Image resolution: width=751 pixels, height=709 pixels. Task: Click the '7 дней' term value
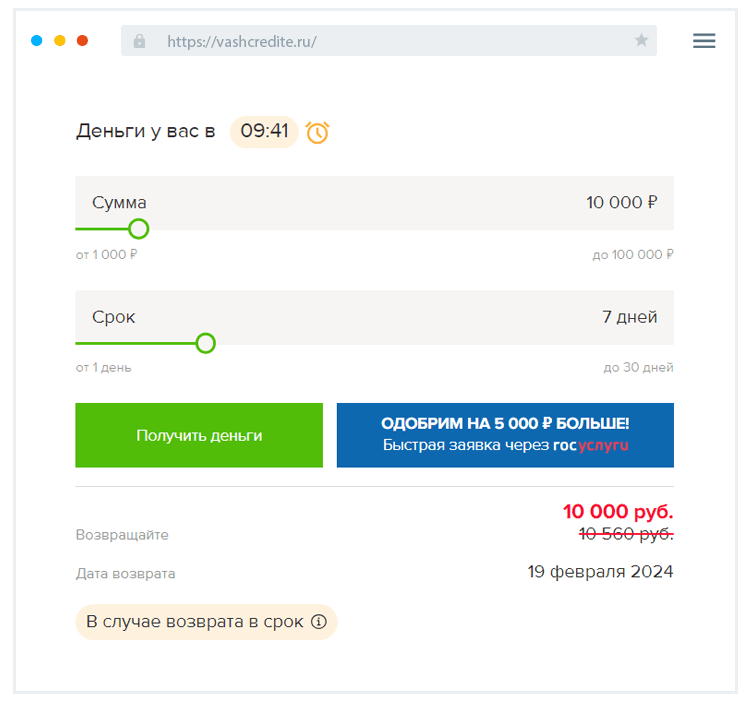(629, 317)
